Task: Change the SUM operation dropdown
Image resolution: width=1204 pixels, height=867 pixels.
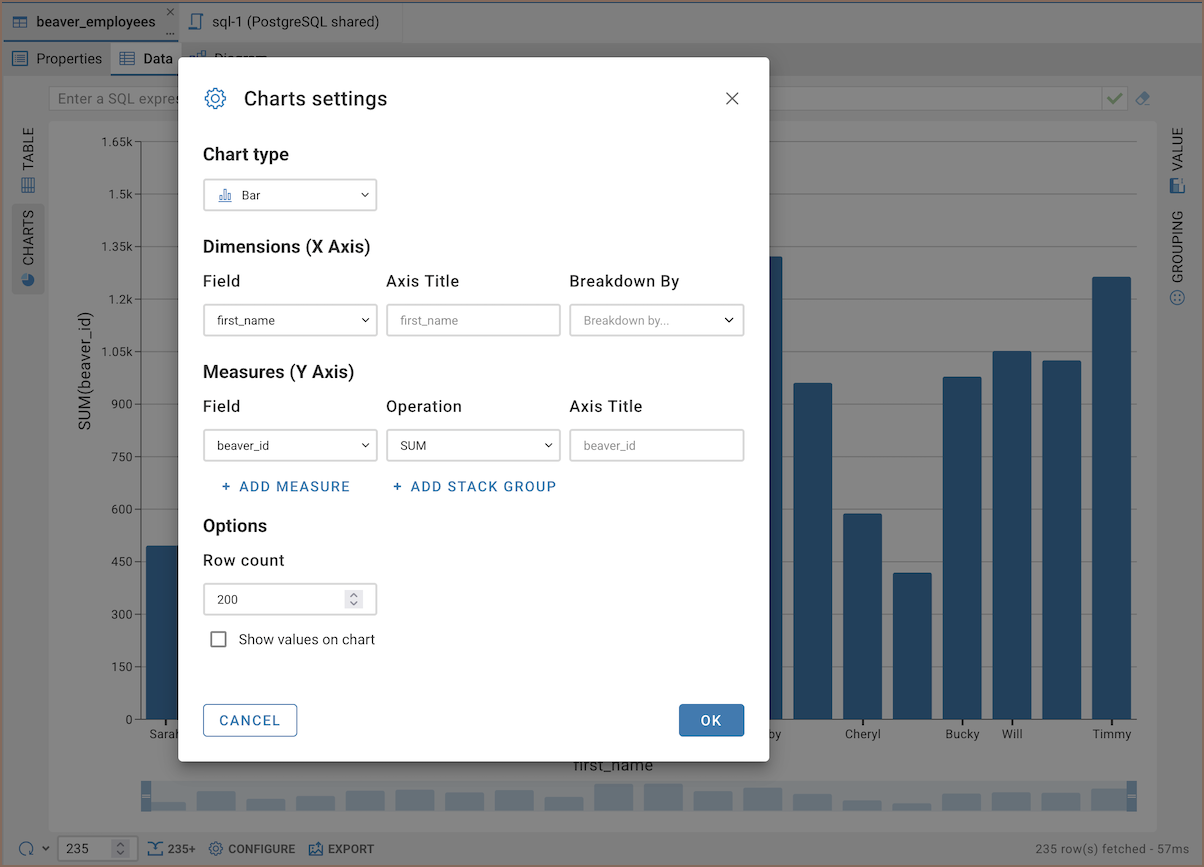Action: 473,445
